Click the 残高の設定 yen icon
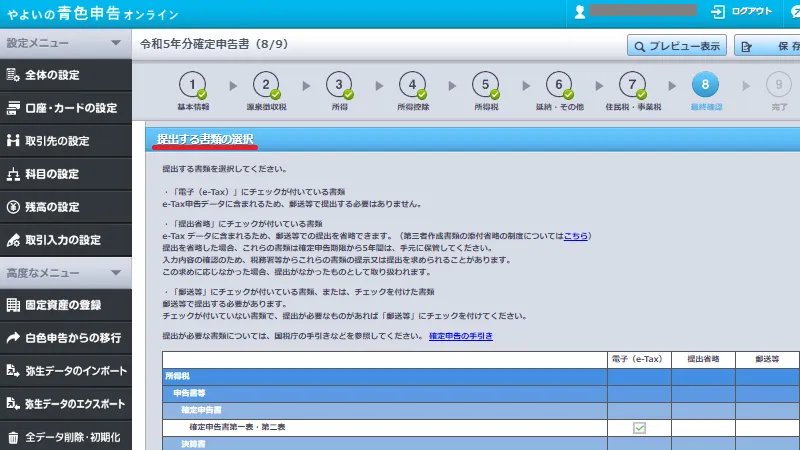Image resolution: width=800 pixels, height=450 pixels. point(13,207)
